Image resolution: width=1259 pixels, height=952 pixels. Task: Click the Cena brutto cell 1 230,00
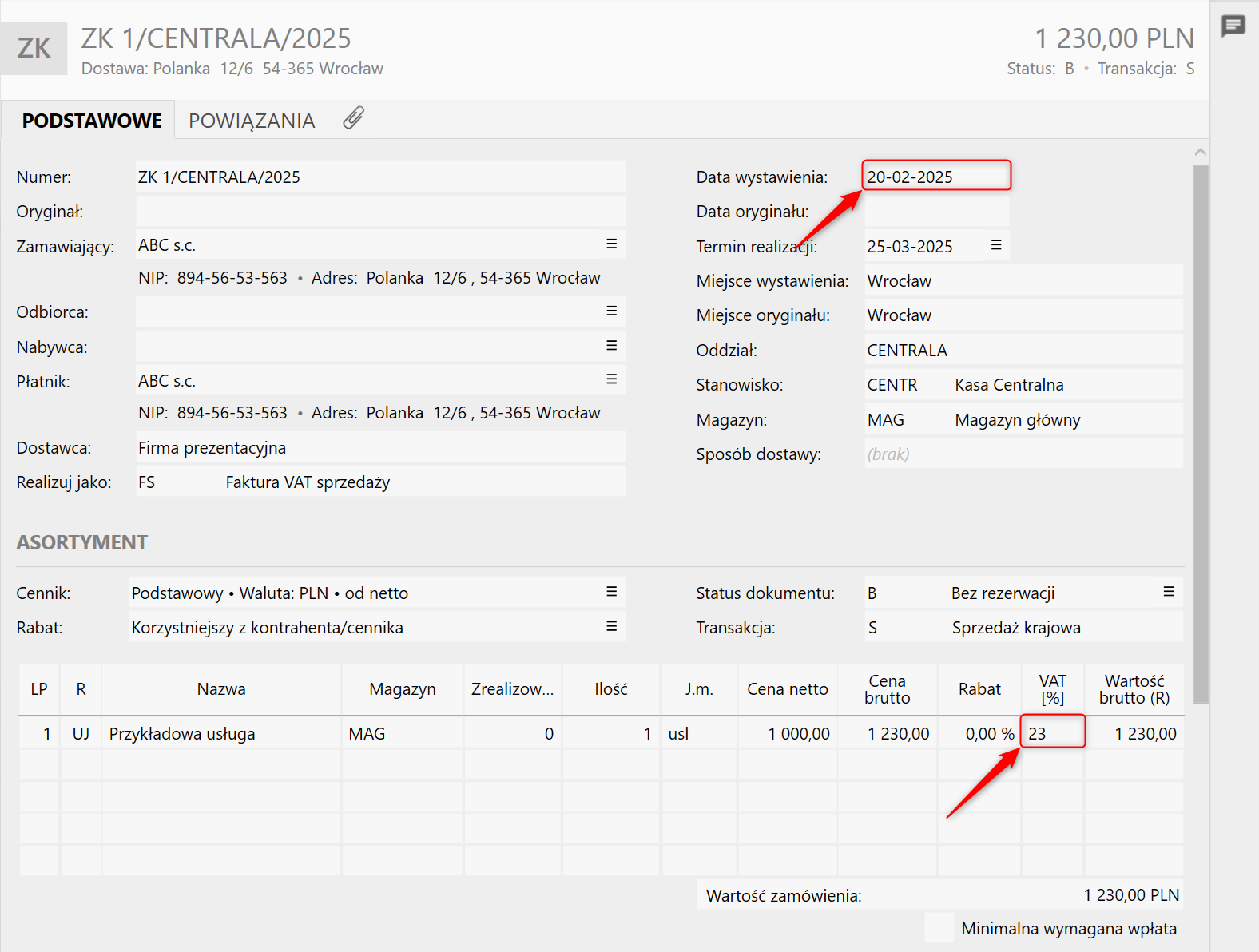[x=888, y=733]
